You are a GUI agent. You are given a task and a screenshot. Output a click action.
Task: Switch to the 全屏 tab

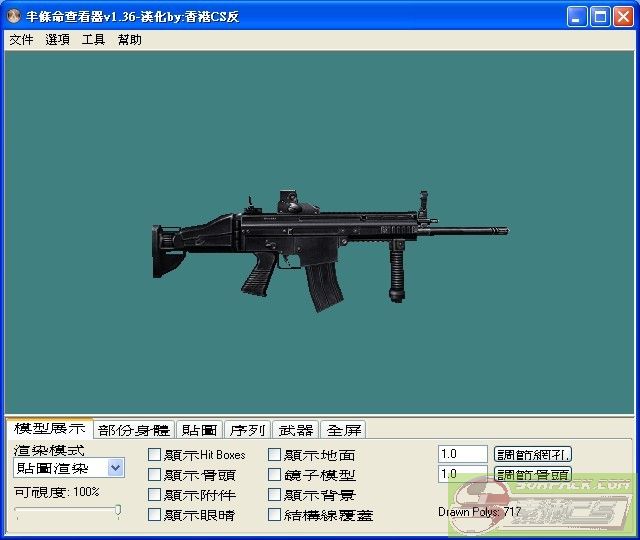[344, 430]
